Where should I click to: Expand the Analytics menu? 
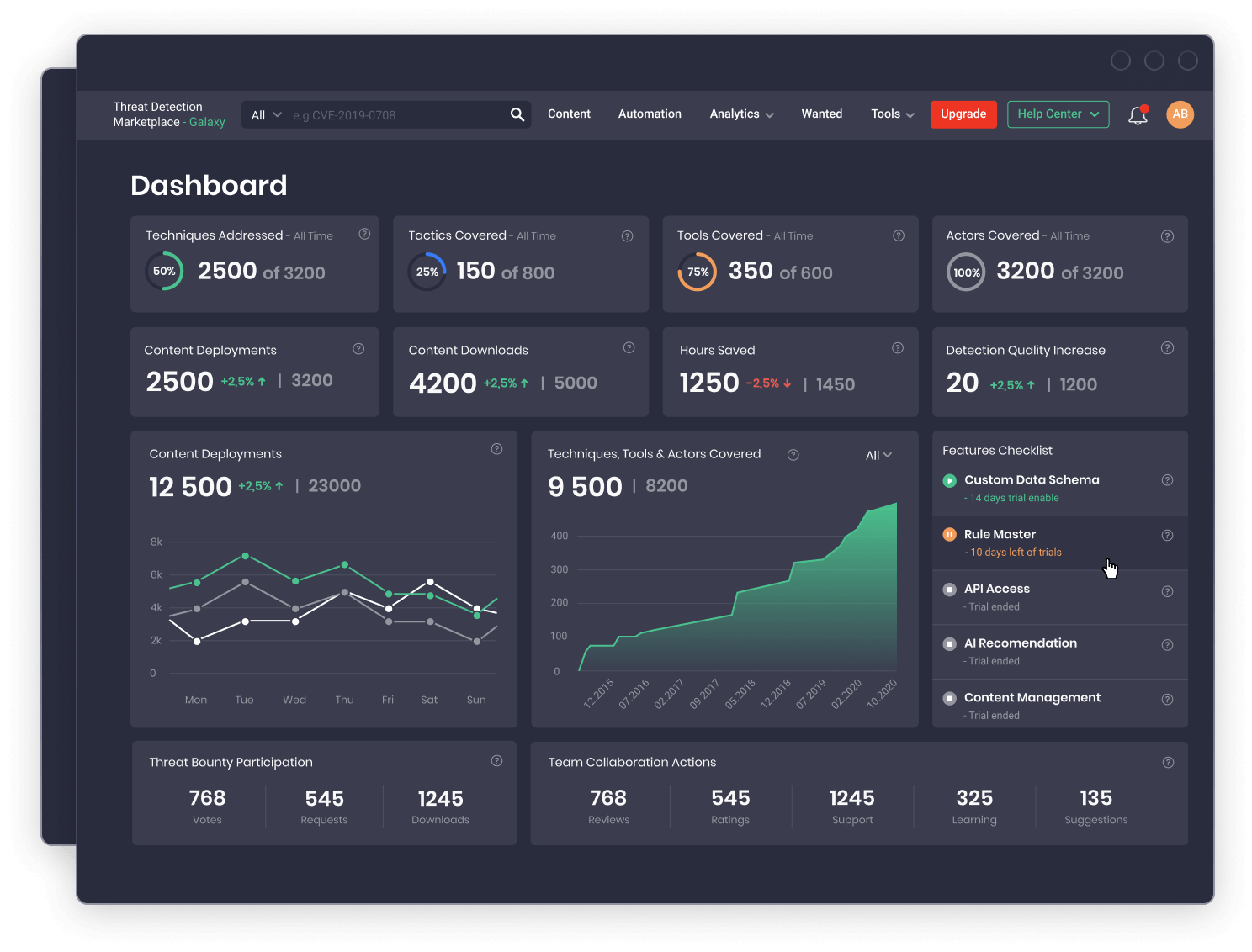(x=741, y=114)
